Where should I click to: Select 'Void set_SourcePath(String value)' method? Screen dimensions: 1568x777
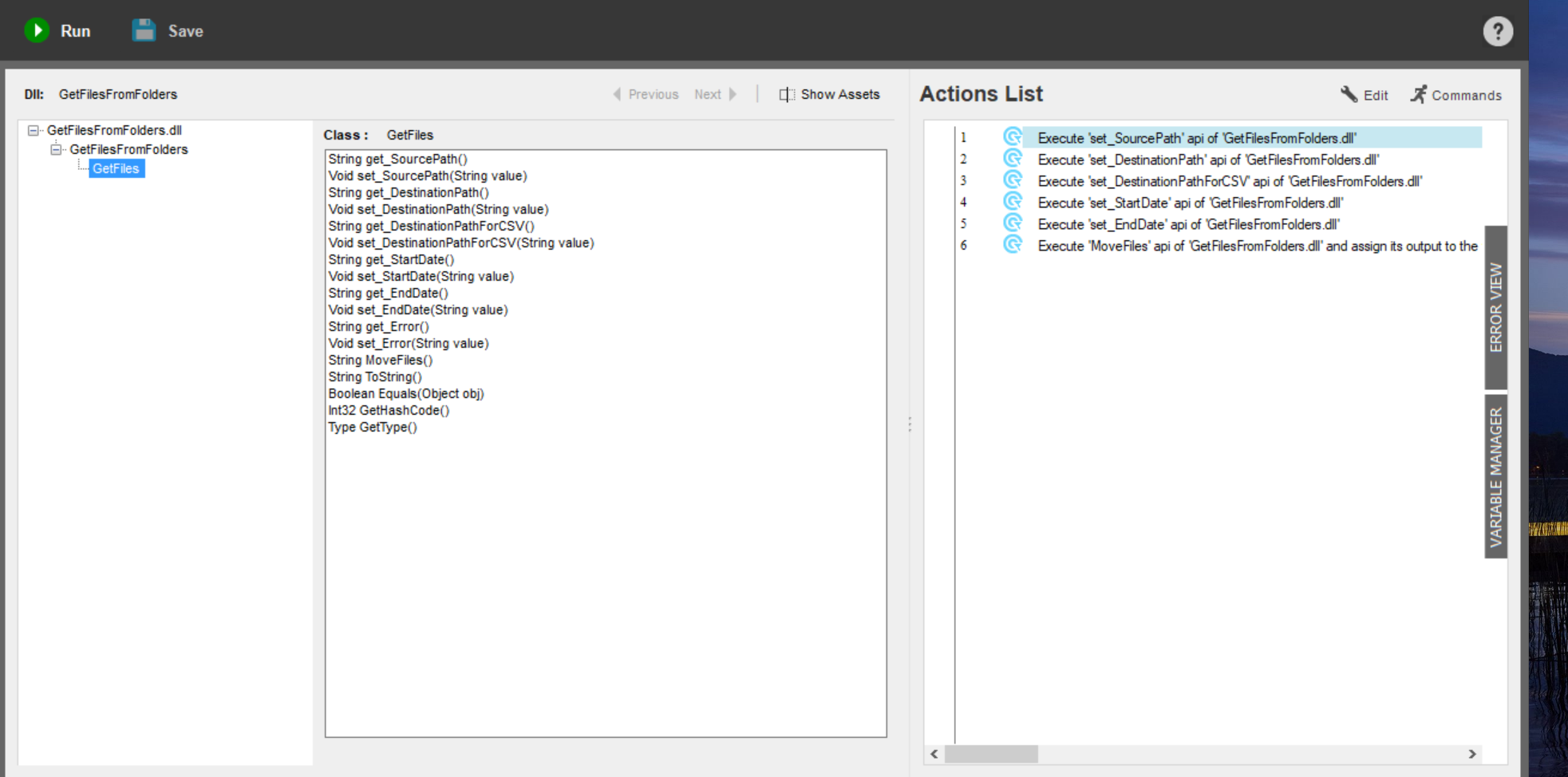click(x=428, y=176)
